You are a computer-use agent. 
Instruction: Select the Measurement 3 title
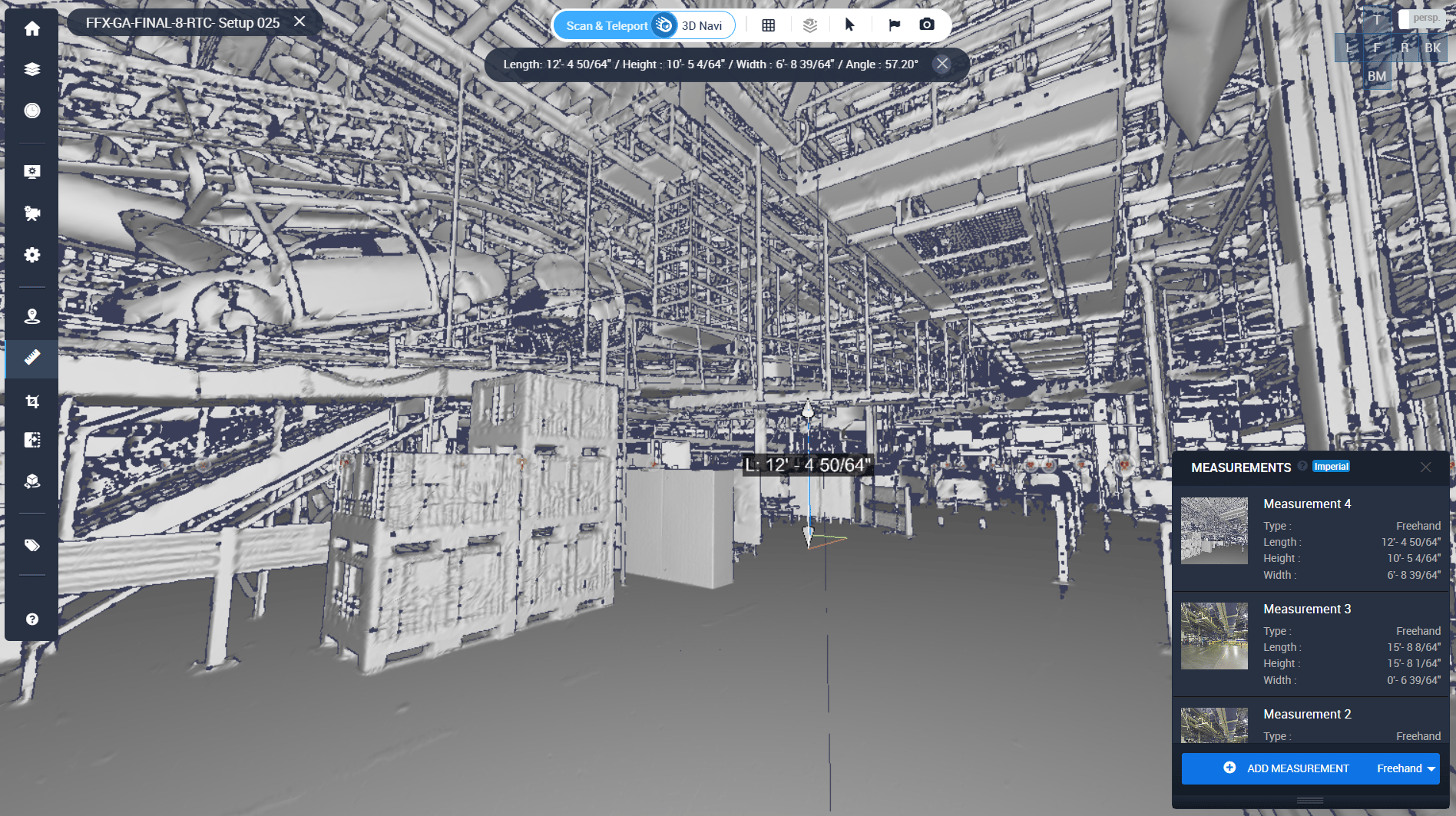[1307, 609]
